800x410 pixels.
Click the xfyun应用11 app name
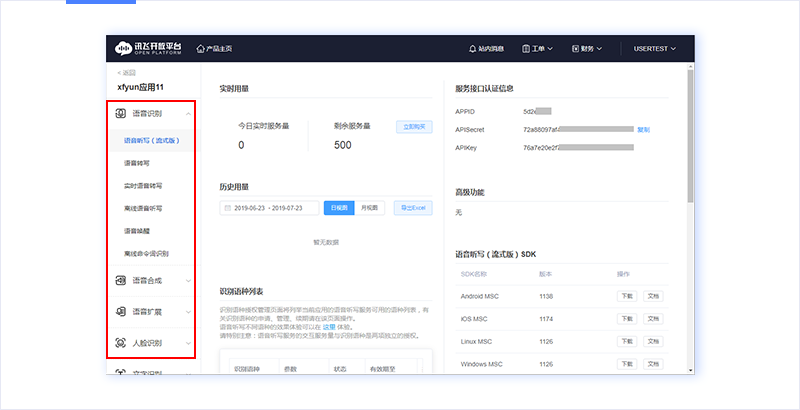click(x=140, y=87)
